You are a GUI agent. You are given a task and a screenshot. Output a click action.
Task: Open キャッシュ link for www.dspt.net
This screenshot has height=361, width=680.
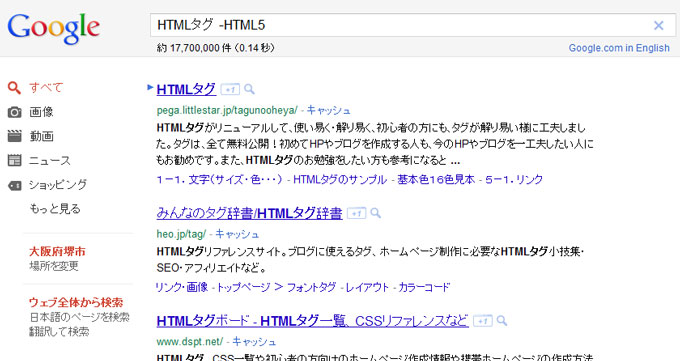(254, 342)
